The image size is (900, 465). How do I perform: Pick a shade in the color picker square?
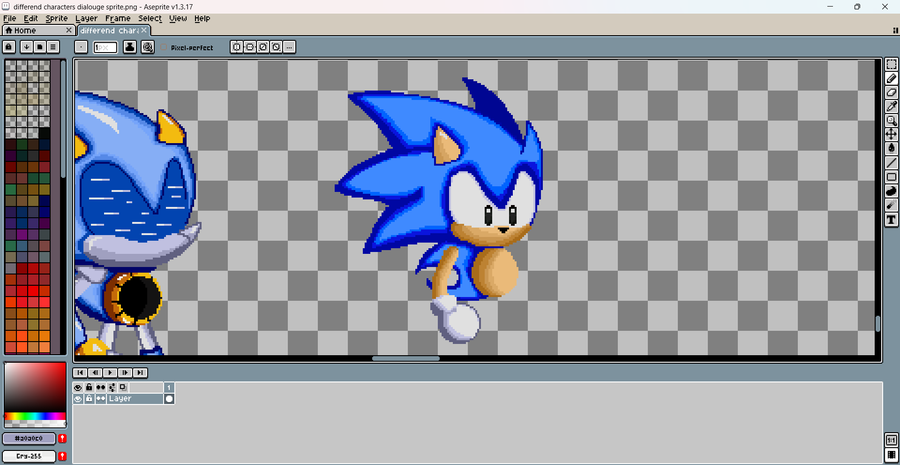pyautogui.click(x=35, y=388)
